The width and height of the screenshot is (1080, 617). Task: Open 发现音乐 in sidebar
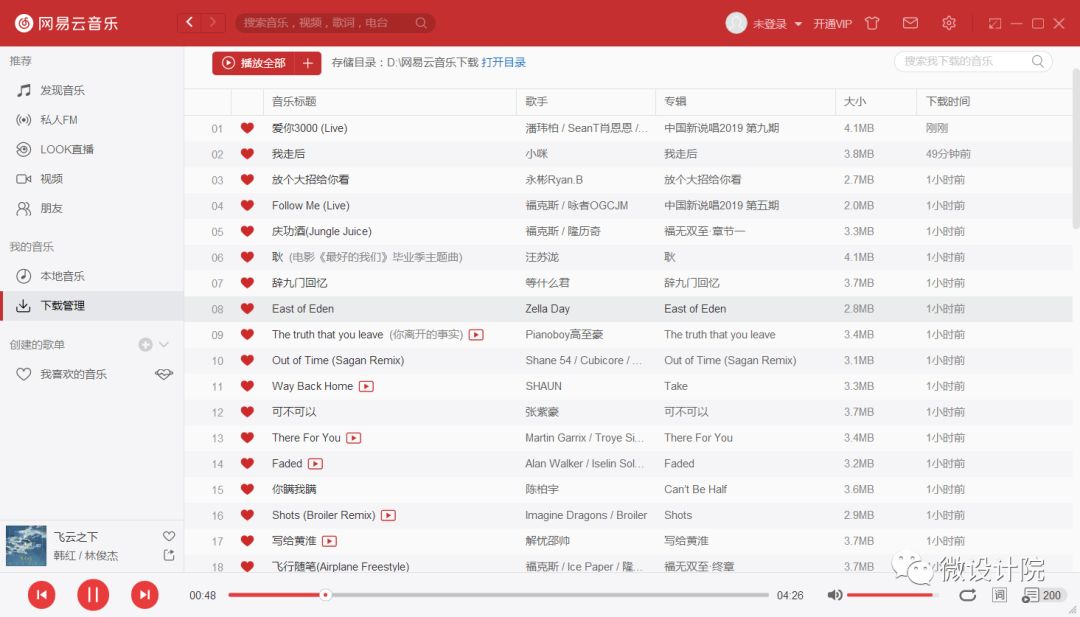[x=92, y=90]
